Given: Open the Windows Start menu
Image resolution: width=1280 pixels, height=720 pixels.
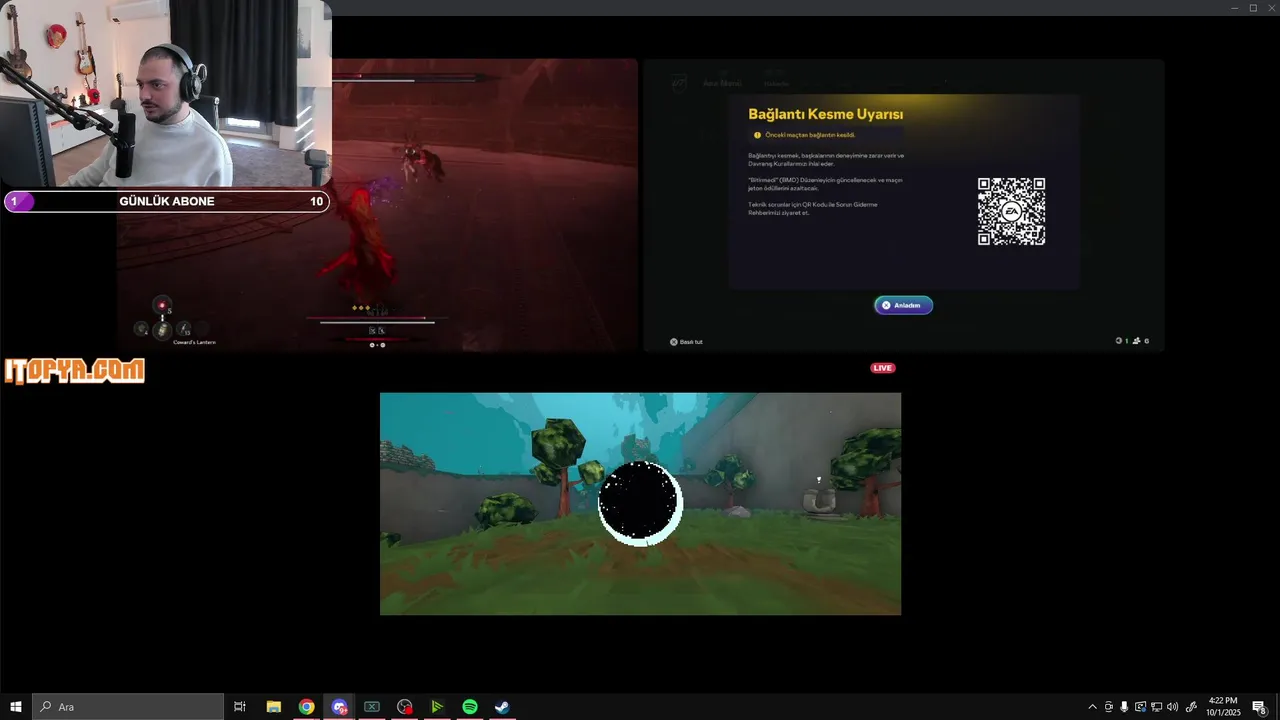Looking at the screenshot, I should [16, 707].
